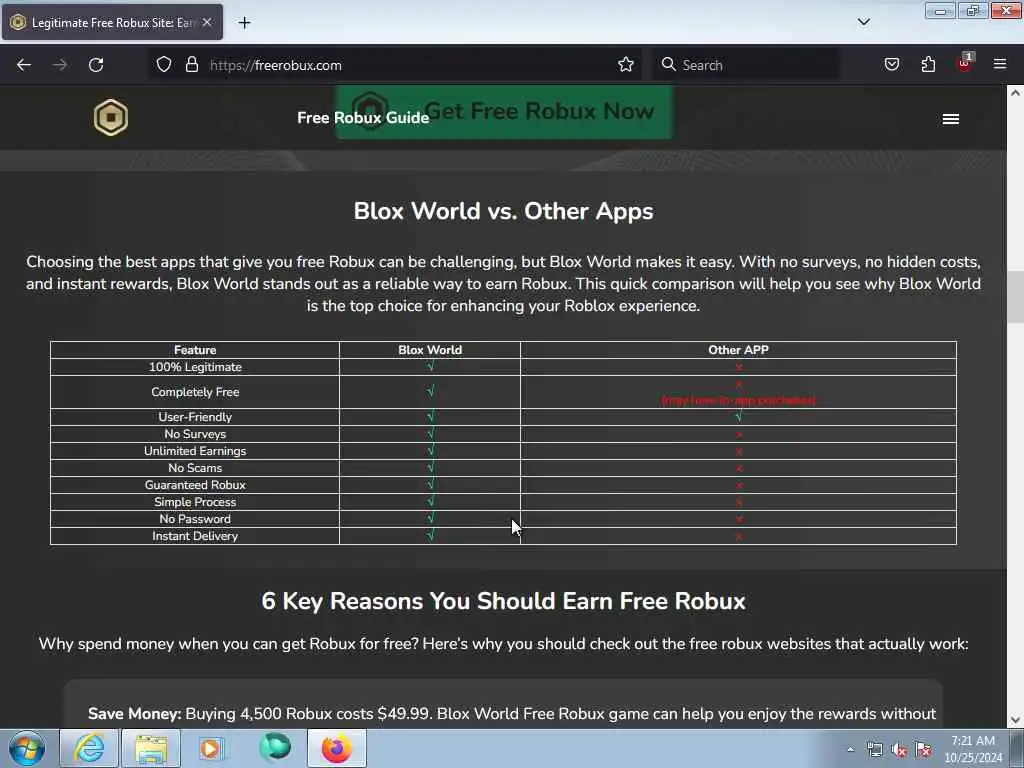Open the Free Robux Guide link
This screenshot has height=768, width=1024.
tap(363, 118)
